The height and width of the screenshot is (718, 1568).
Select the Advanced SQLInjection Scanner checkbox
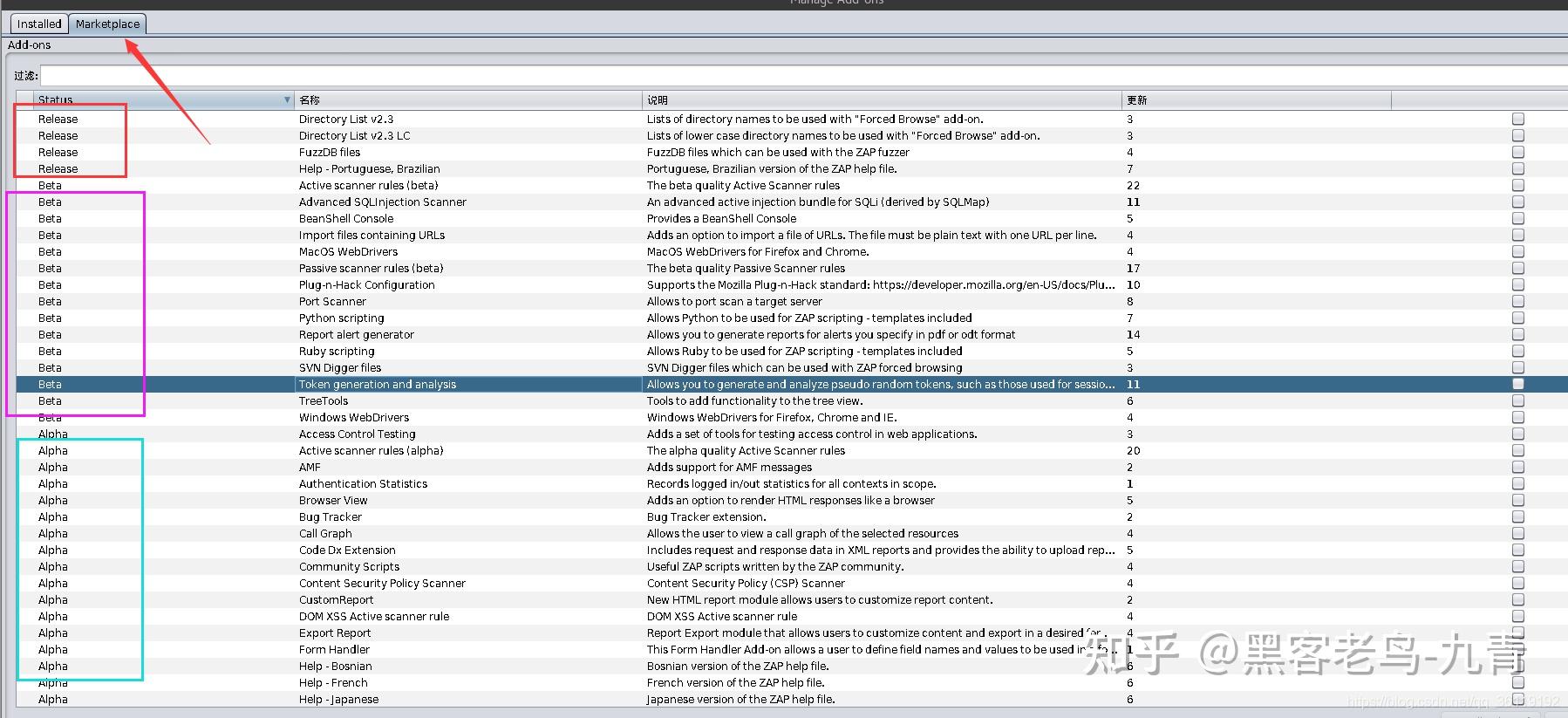pos(1518,202)
